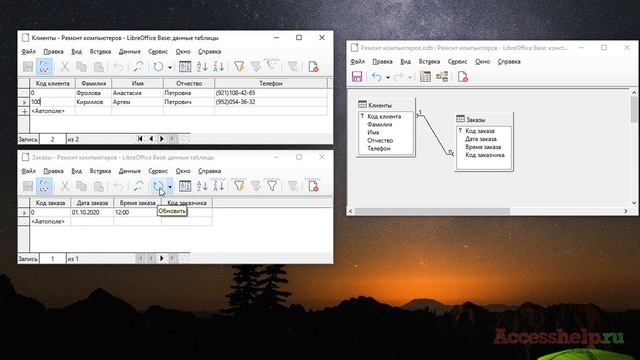Click Код клиента column header
This screenshot has width=640, height=360.
53,83
